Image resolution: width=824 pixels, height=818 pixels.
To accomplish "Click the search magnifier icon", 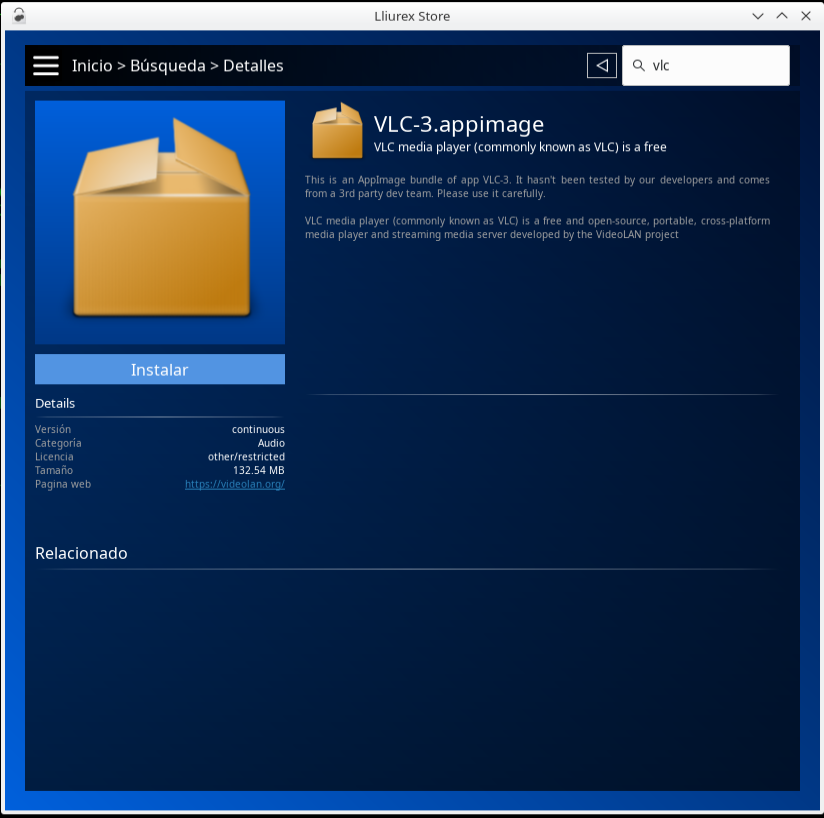I will 638,66.
